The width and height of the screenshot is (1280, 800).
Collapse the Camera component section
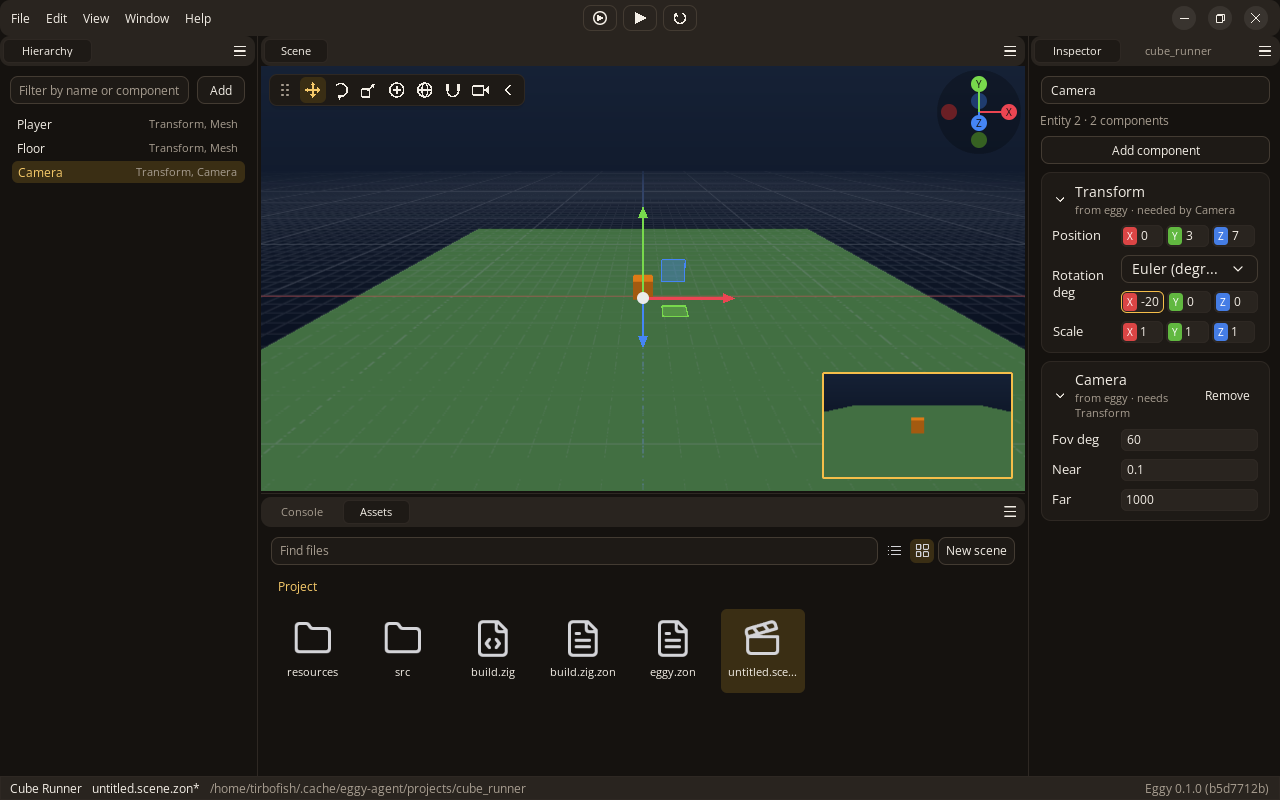pos(1060,396)
